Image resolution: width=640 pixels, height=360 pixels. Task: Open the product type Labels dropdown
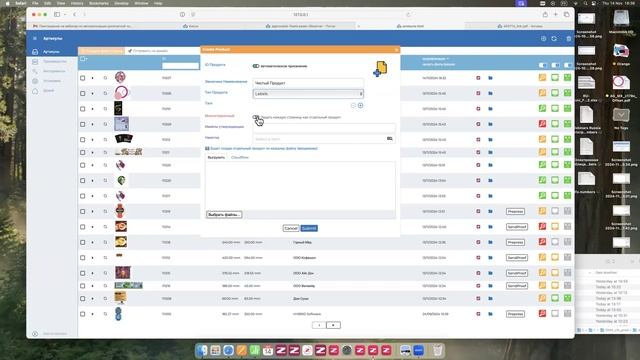pyautogui.click(x=308, y=93)
